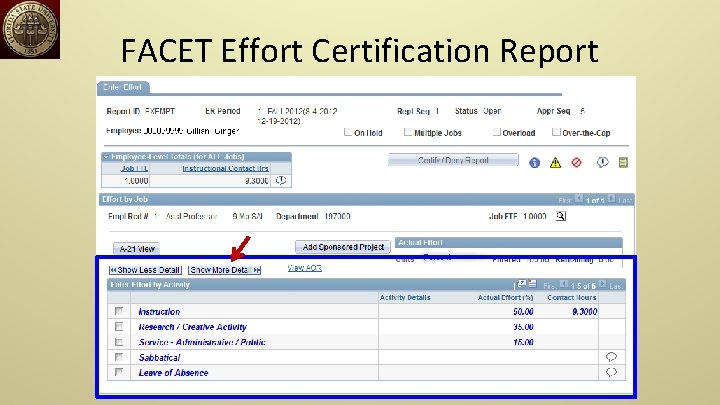Click the Service effort value 15.00
Screen dimensions: 720x405
(x=523, y=342)
